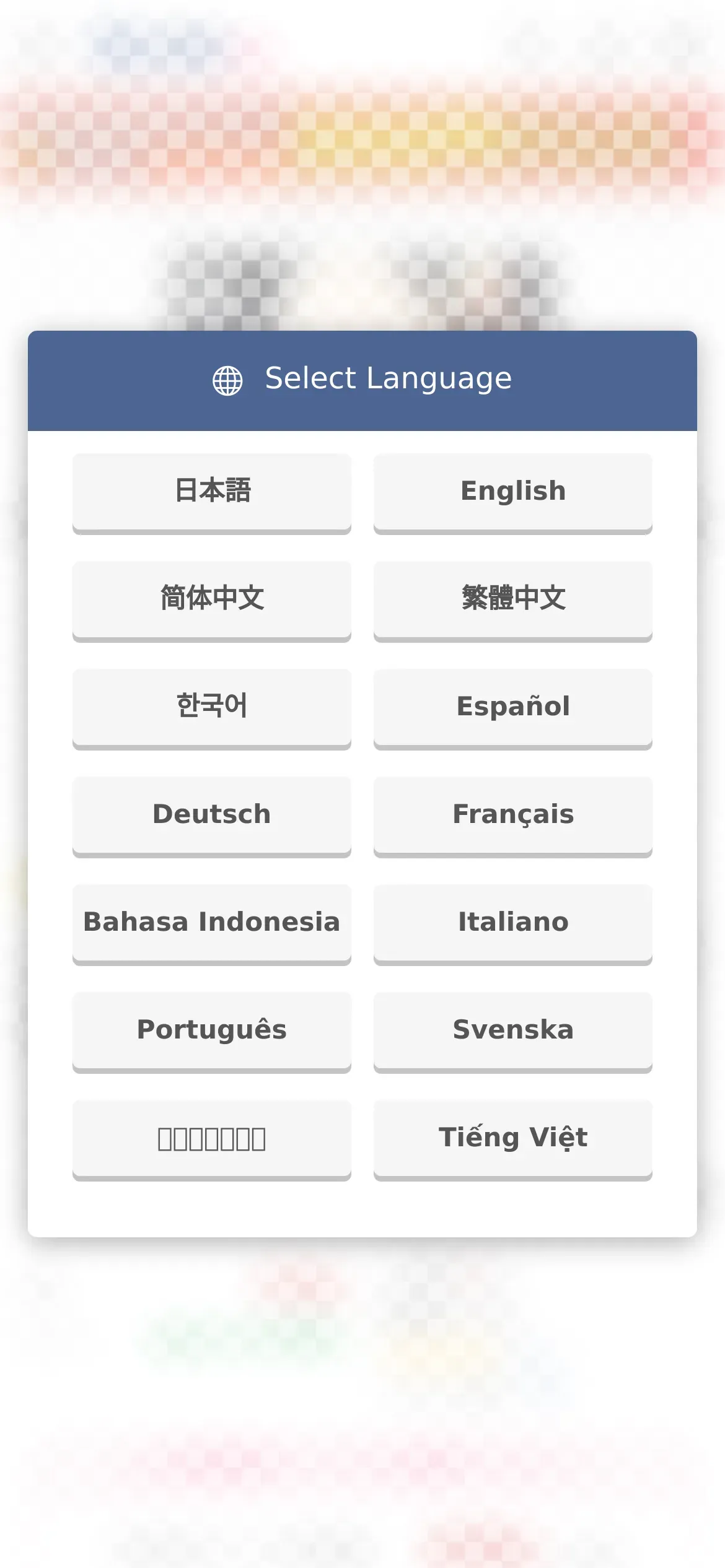Select 繁體中文 (Traditional Chinese)
Viewport: 725px width, 1568px height.
click(x=513, y=601)
